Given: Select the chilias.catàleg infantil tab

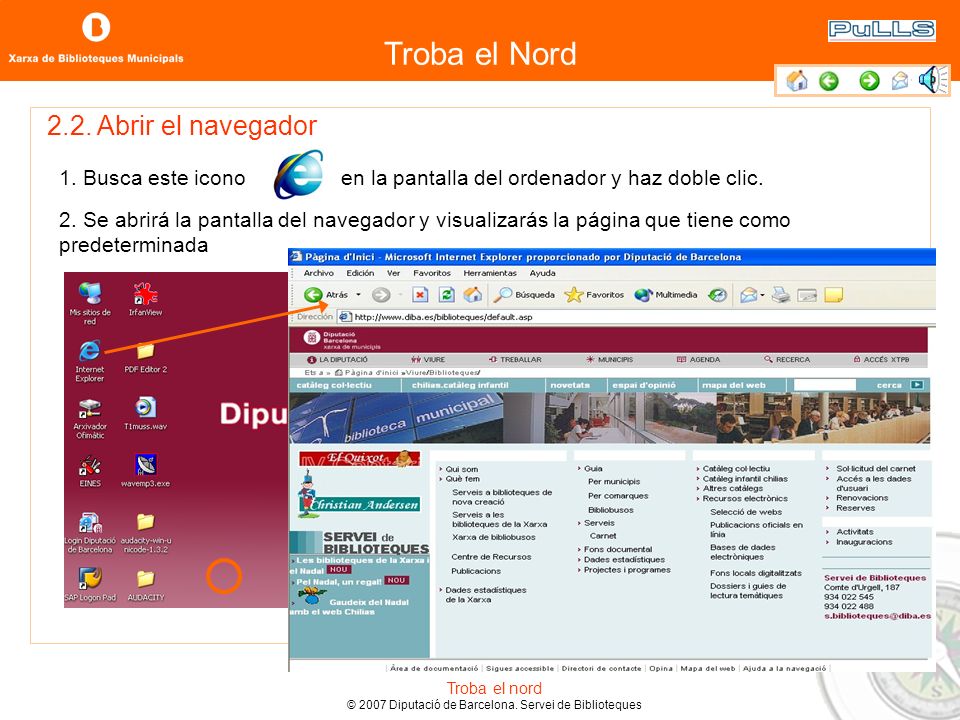Looking at the screenshot, I should (x=460, y=385).
